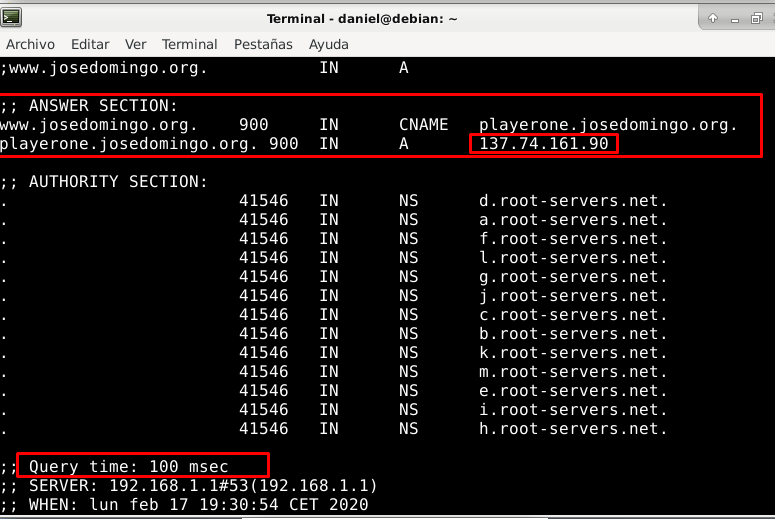This screenshot has height=519, width=775.
Task: Click the a.root-servers.net entry
Action: [x=573, y=220]
